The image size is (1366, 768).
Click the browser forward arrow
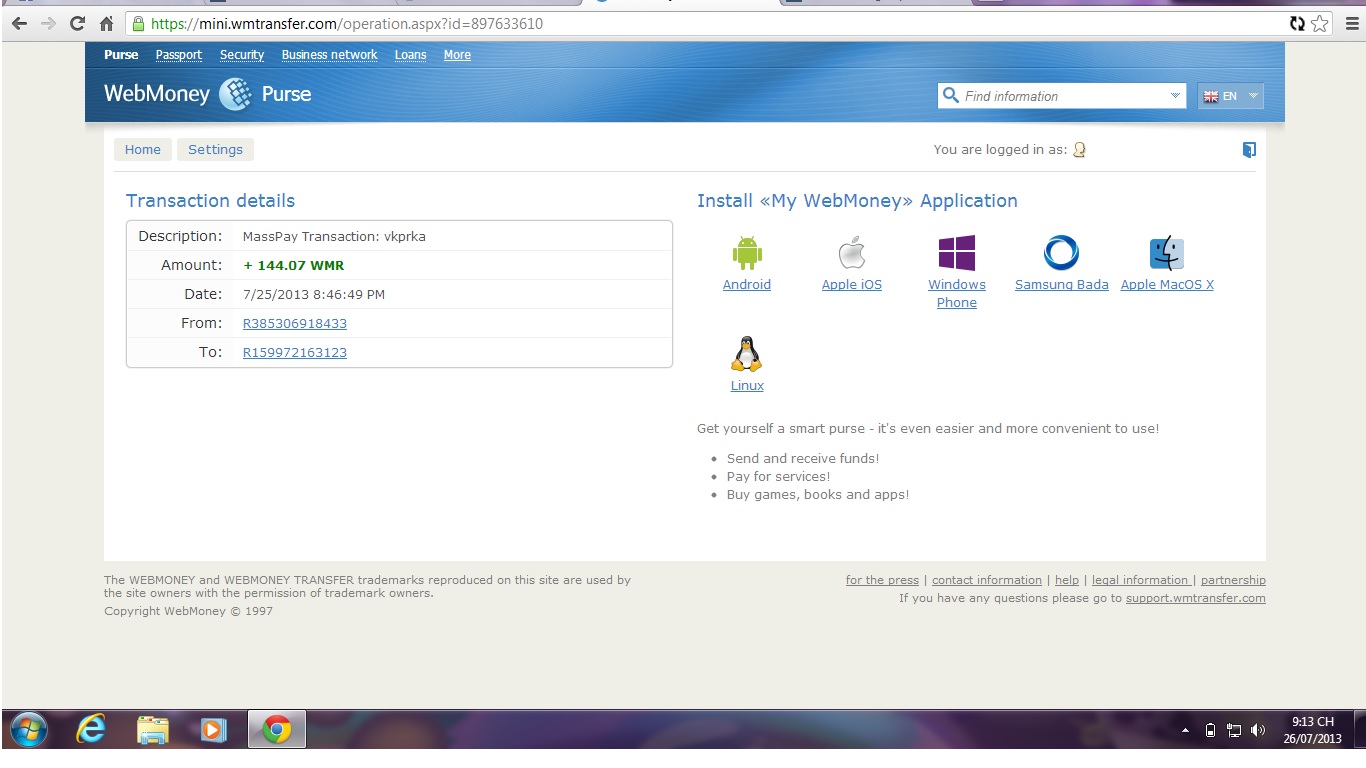click(47, 23)
